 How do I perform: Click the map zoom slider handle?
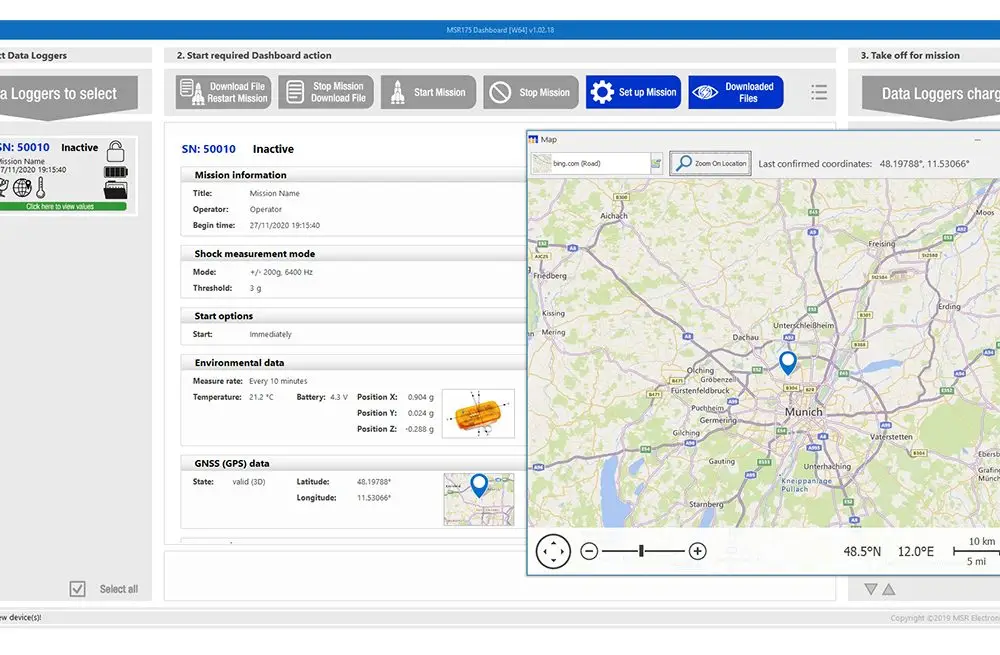coord(642,551)
